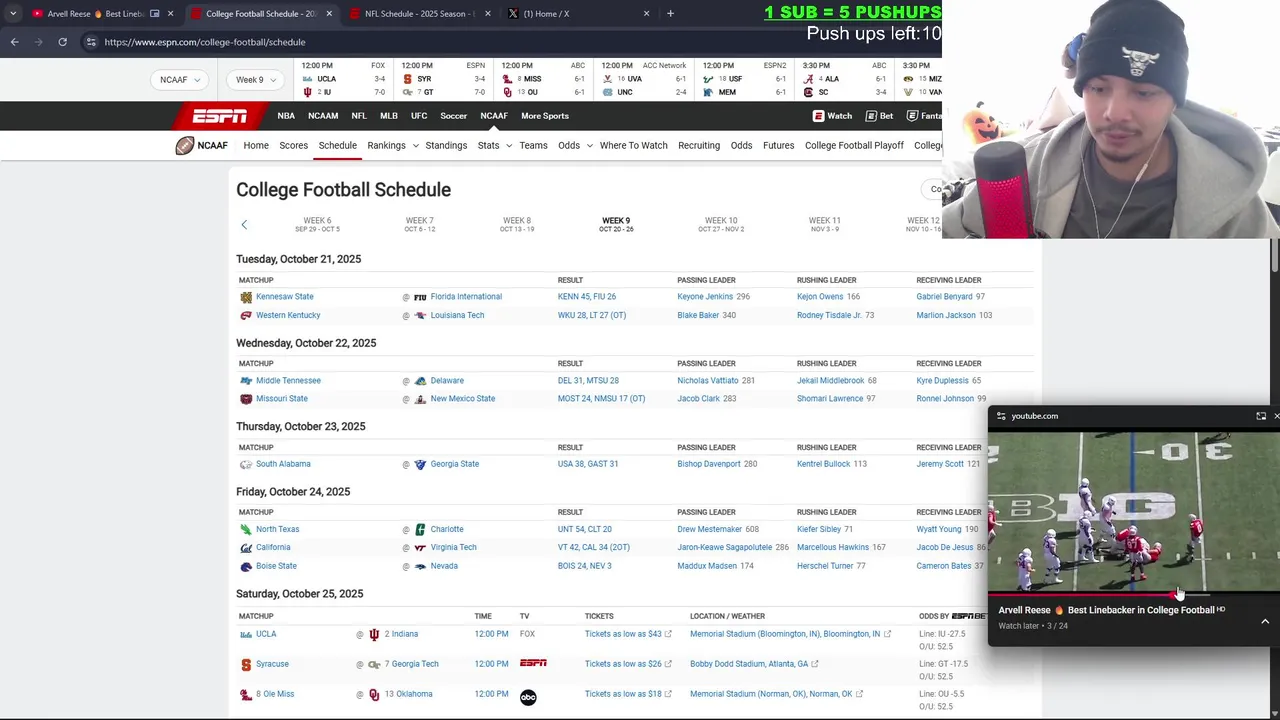Click the Florida International FIU logo
Screen dimensions: 1280x720
(420, 297)
